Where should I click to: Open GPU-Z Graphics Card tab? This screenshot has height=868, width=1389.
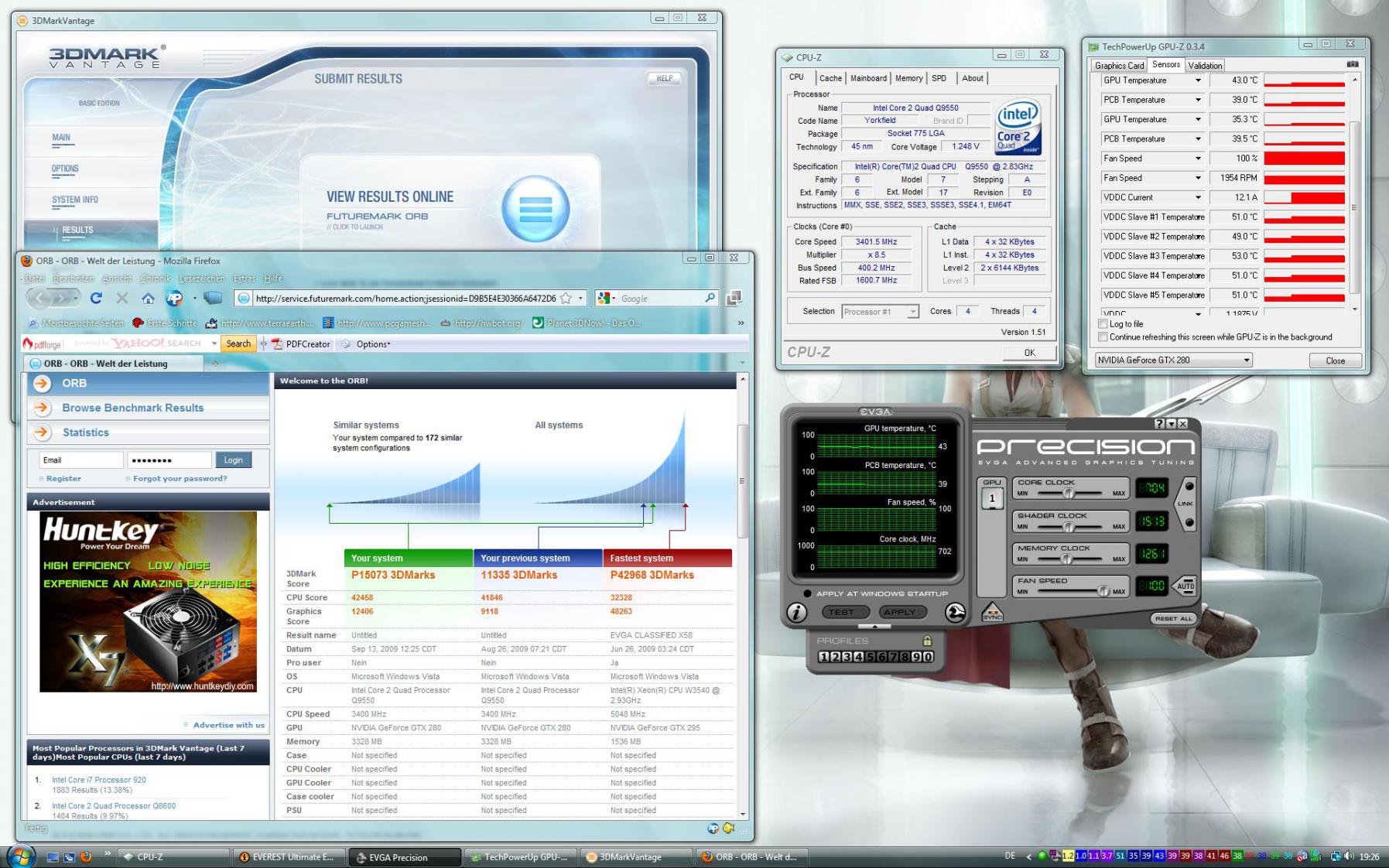1119,66
